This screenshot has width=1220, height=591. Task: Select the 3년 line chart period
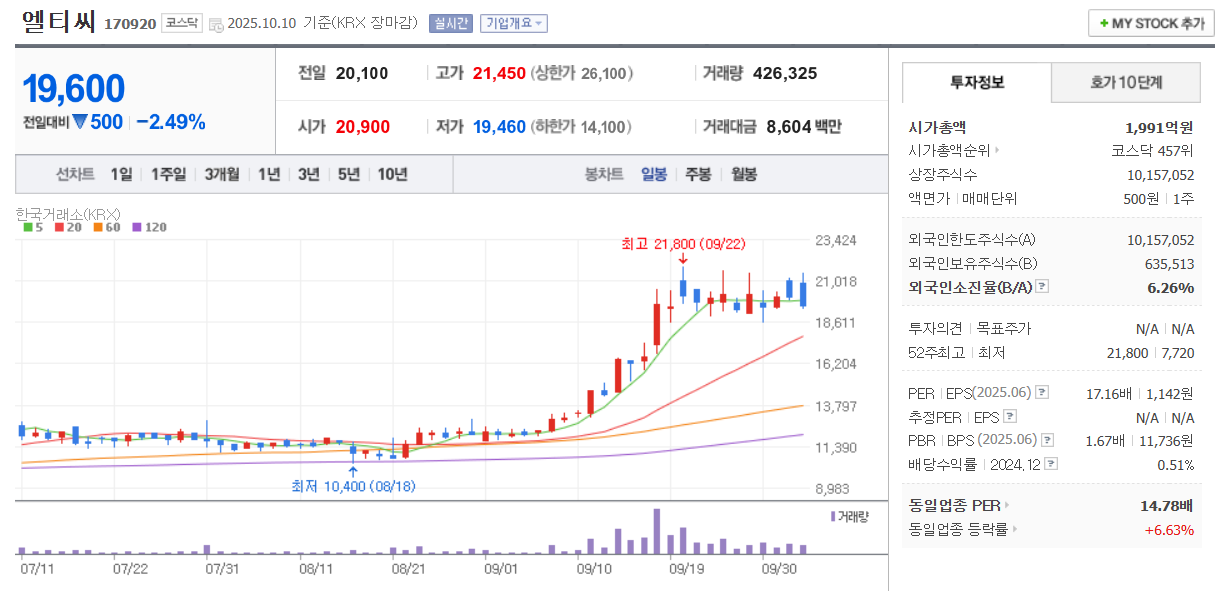tap(309, 174)
